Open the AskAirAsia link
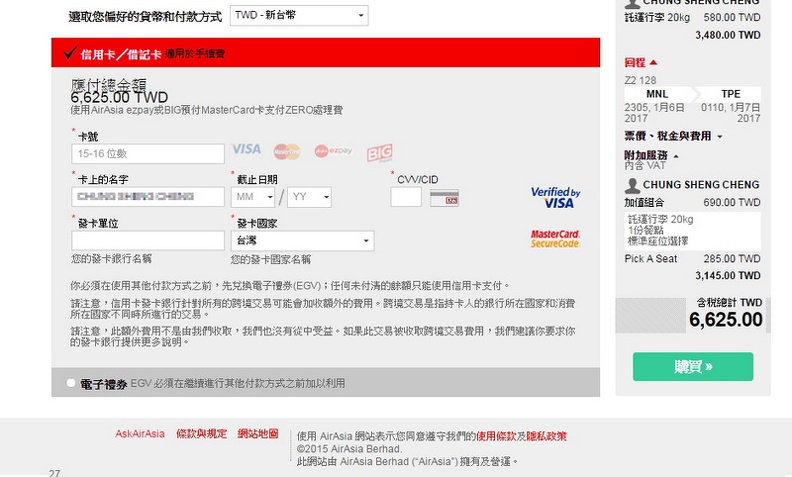792x477 pixels. pyautogui.click(x=140, y=434)
